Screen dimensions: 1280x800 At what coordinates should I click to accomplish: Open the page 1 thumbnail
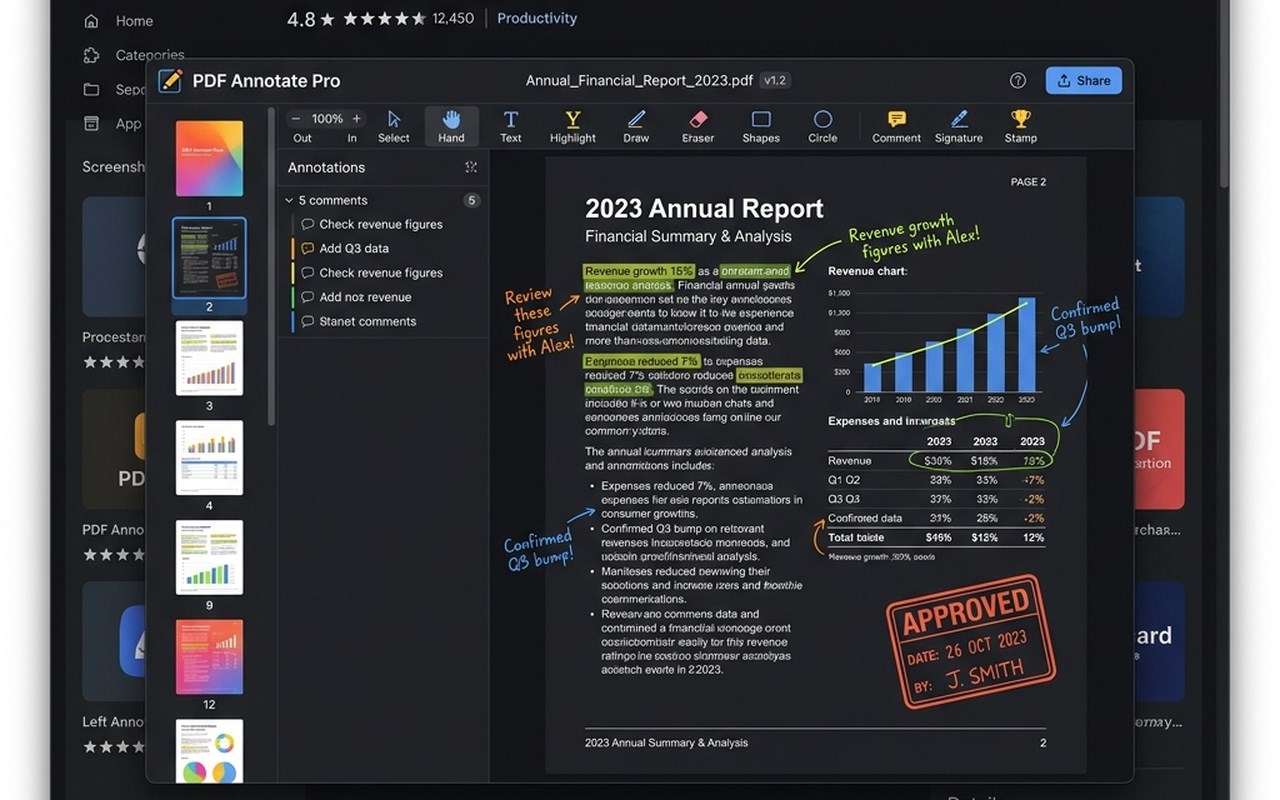click(x=209, y=158)
